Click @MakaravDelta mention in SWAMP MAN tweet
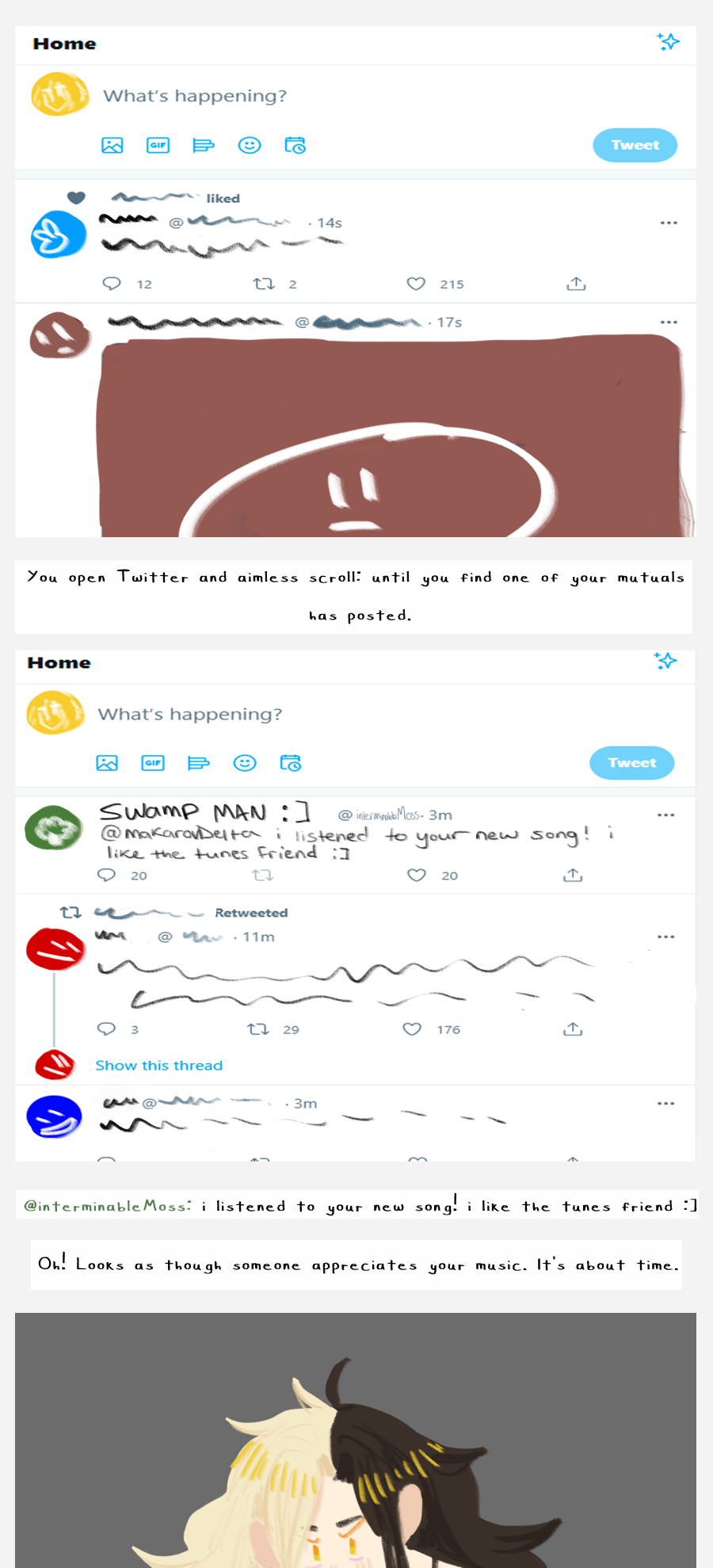 (181, 834)
